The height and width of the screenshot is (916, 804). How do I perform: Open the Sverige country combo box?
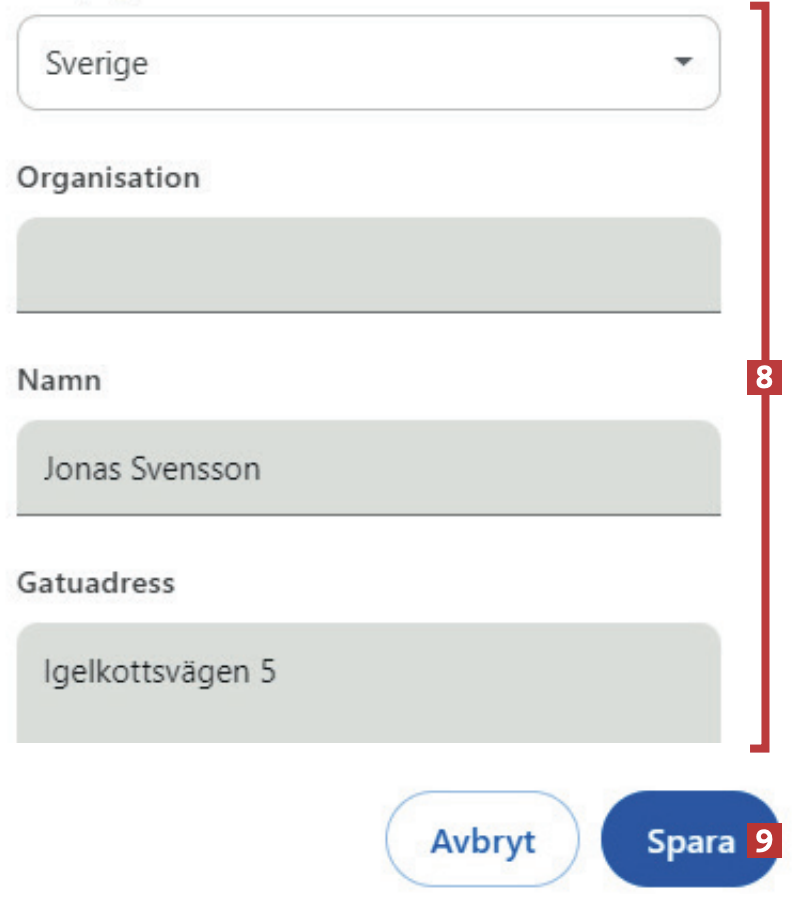click(x=368, y=63)
